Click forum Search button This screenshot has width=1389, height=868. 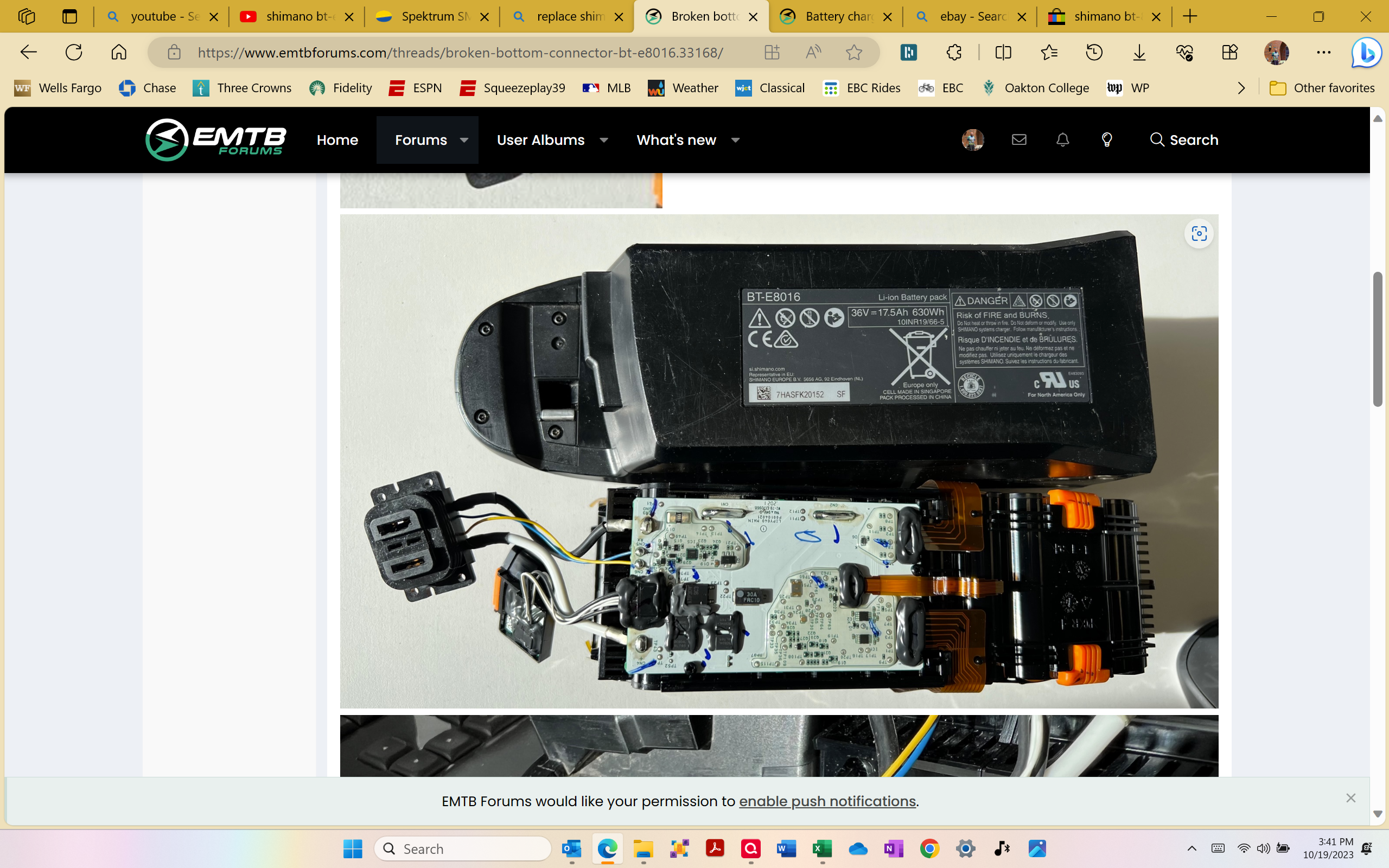click(x=1183, y=139)
